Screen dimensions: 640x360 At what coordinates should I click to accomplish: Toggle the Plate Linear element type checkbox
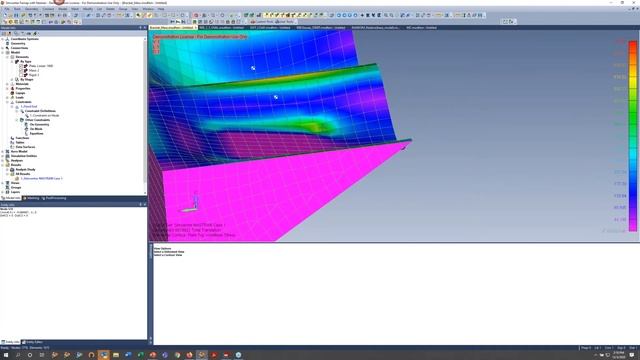pyautogui.click(x=21, y=66)
